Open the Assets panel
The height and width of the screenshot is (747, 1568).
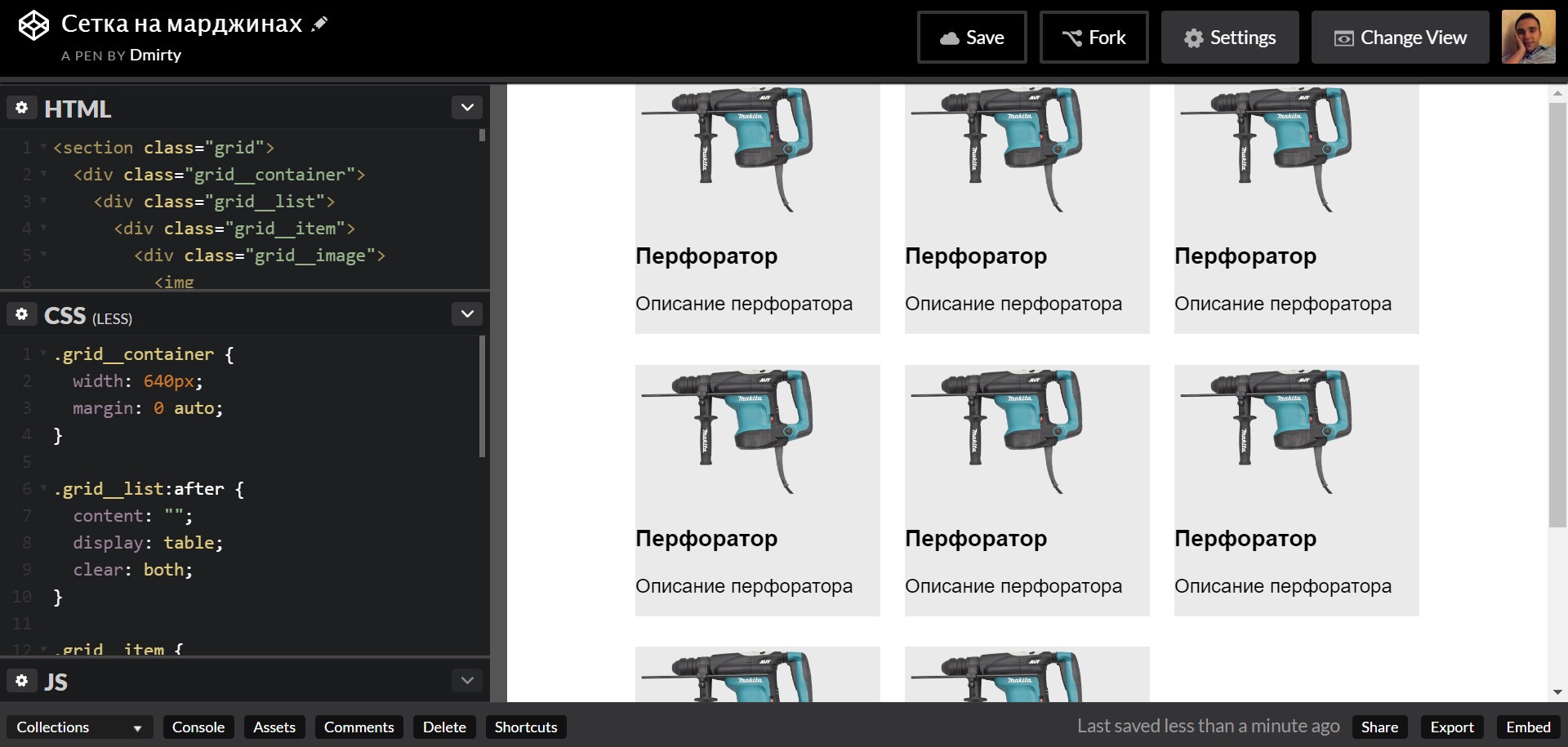[274, 727]
